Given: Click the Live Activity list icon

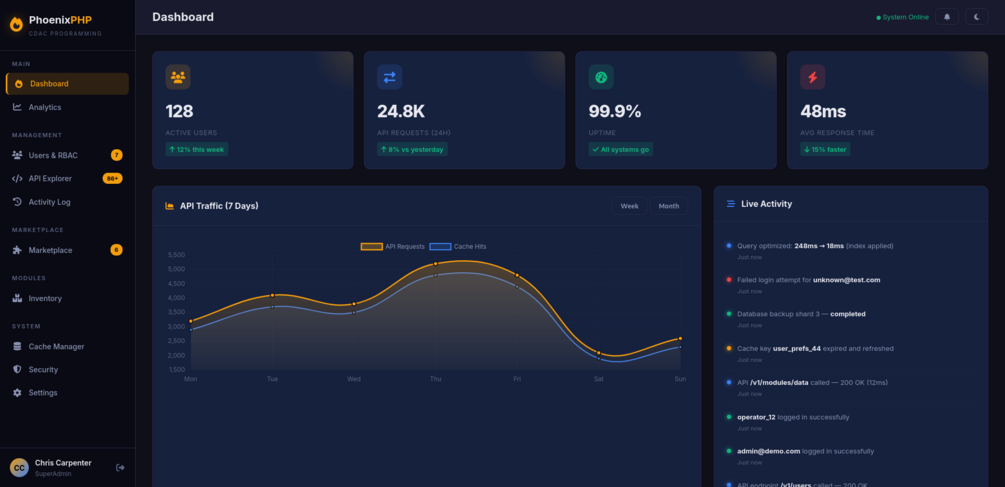Looking at the screenshot, I should coord(731,204).
